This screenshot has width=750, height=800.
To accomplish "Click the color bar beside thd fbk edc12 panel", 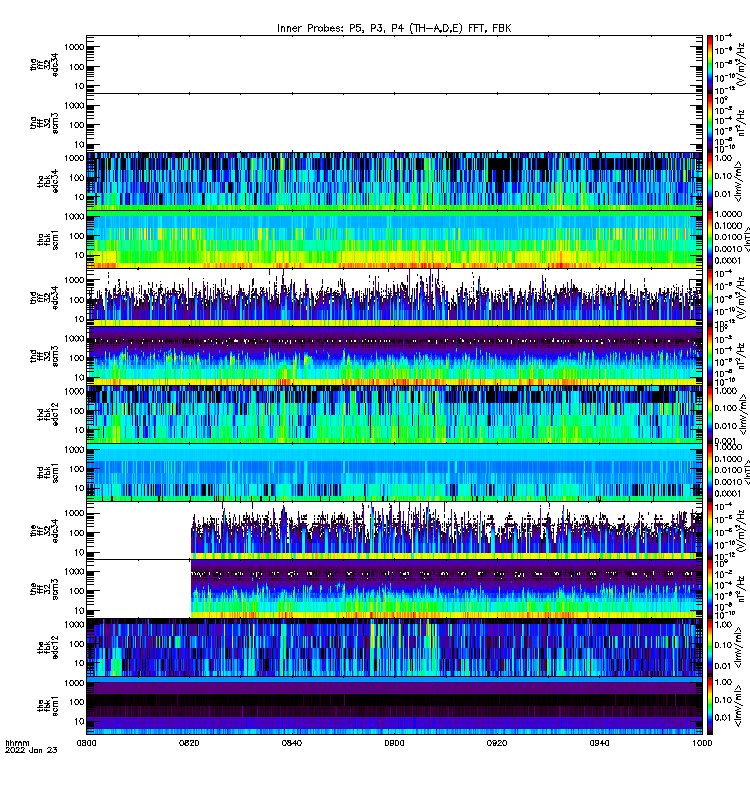I will [x=710, y=414].
